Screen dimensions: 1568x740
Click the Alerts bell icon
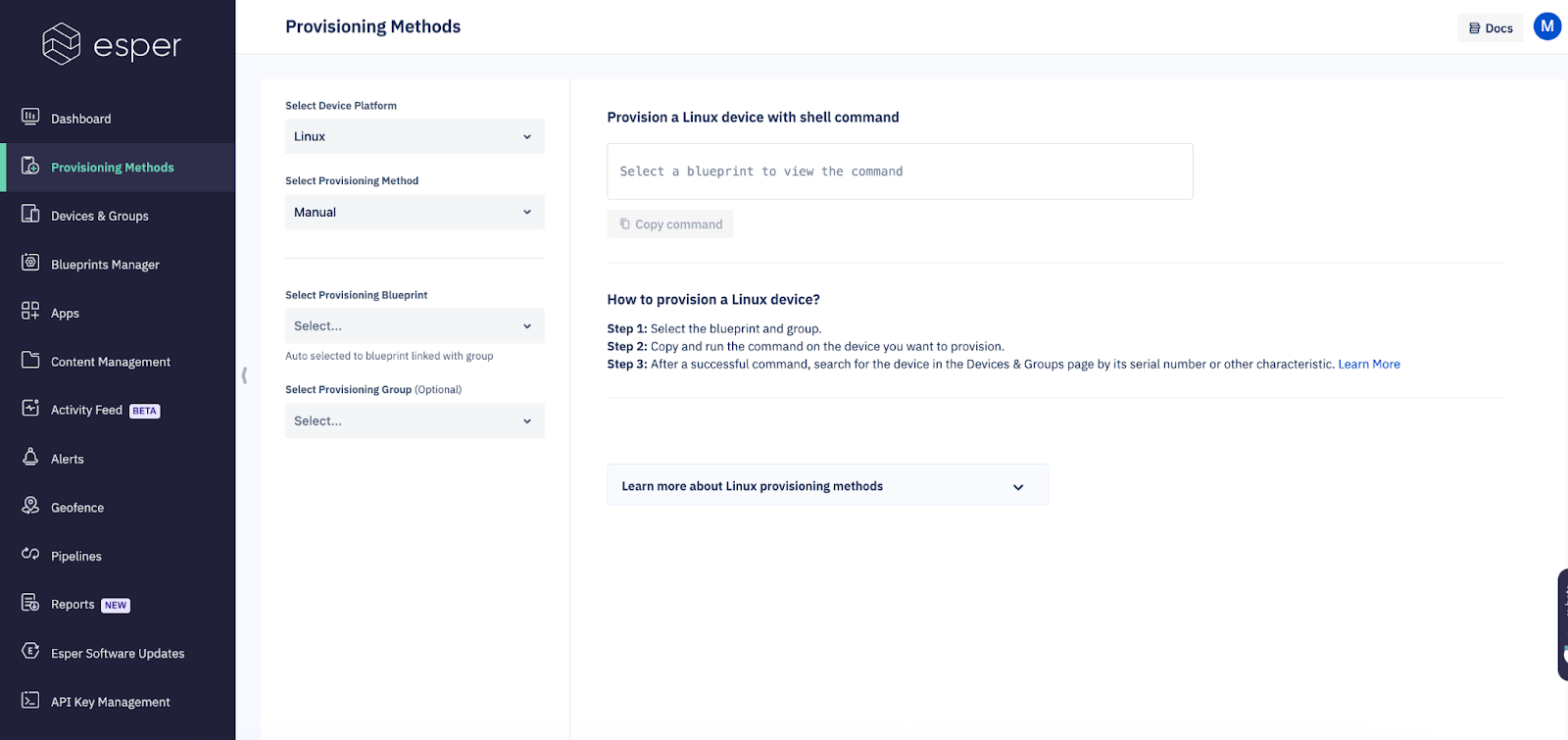click(x=30, y=458)
